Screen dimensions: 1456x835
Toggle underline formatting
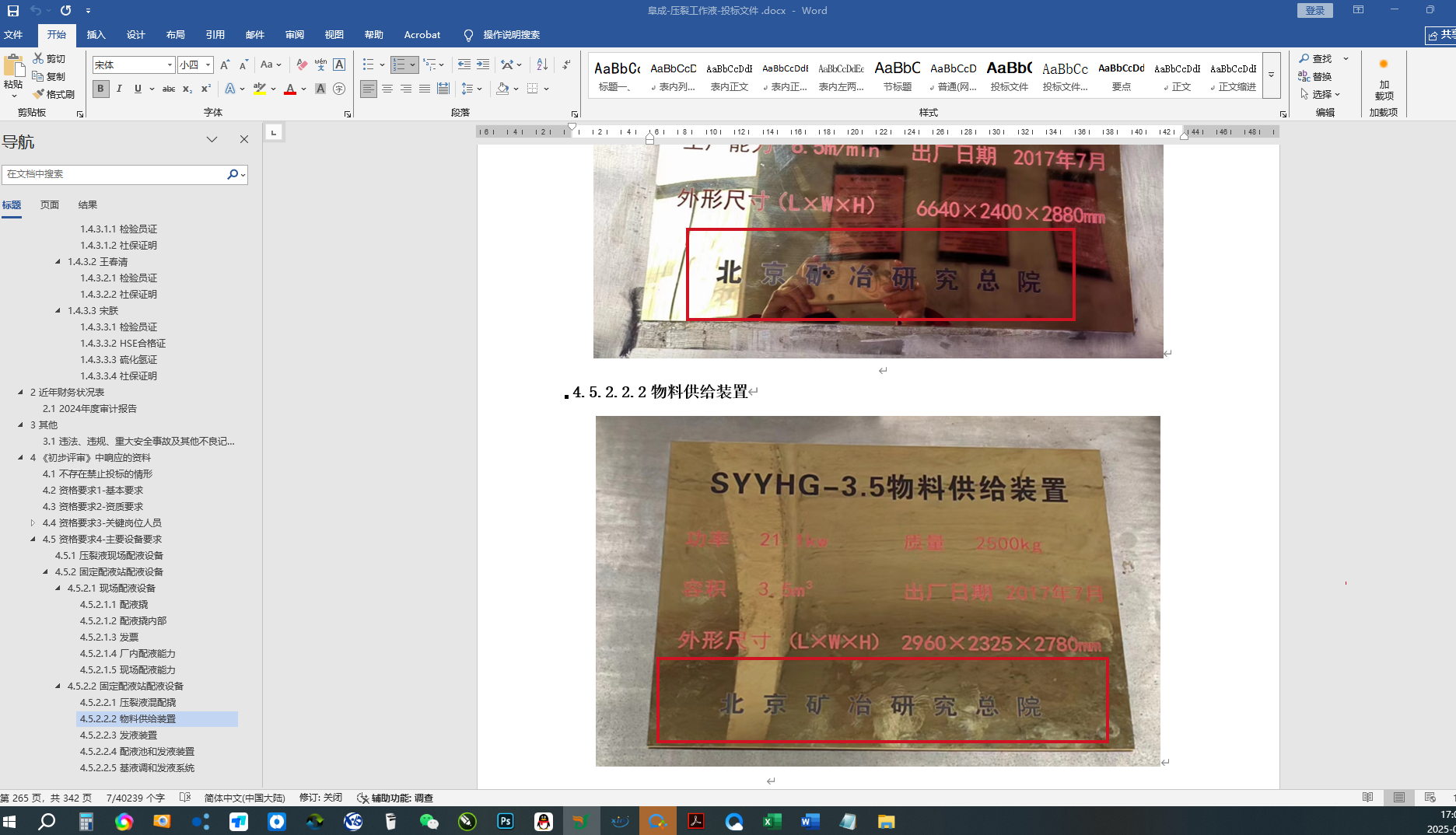point(138,89)
